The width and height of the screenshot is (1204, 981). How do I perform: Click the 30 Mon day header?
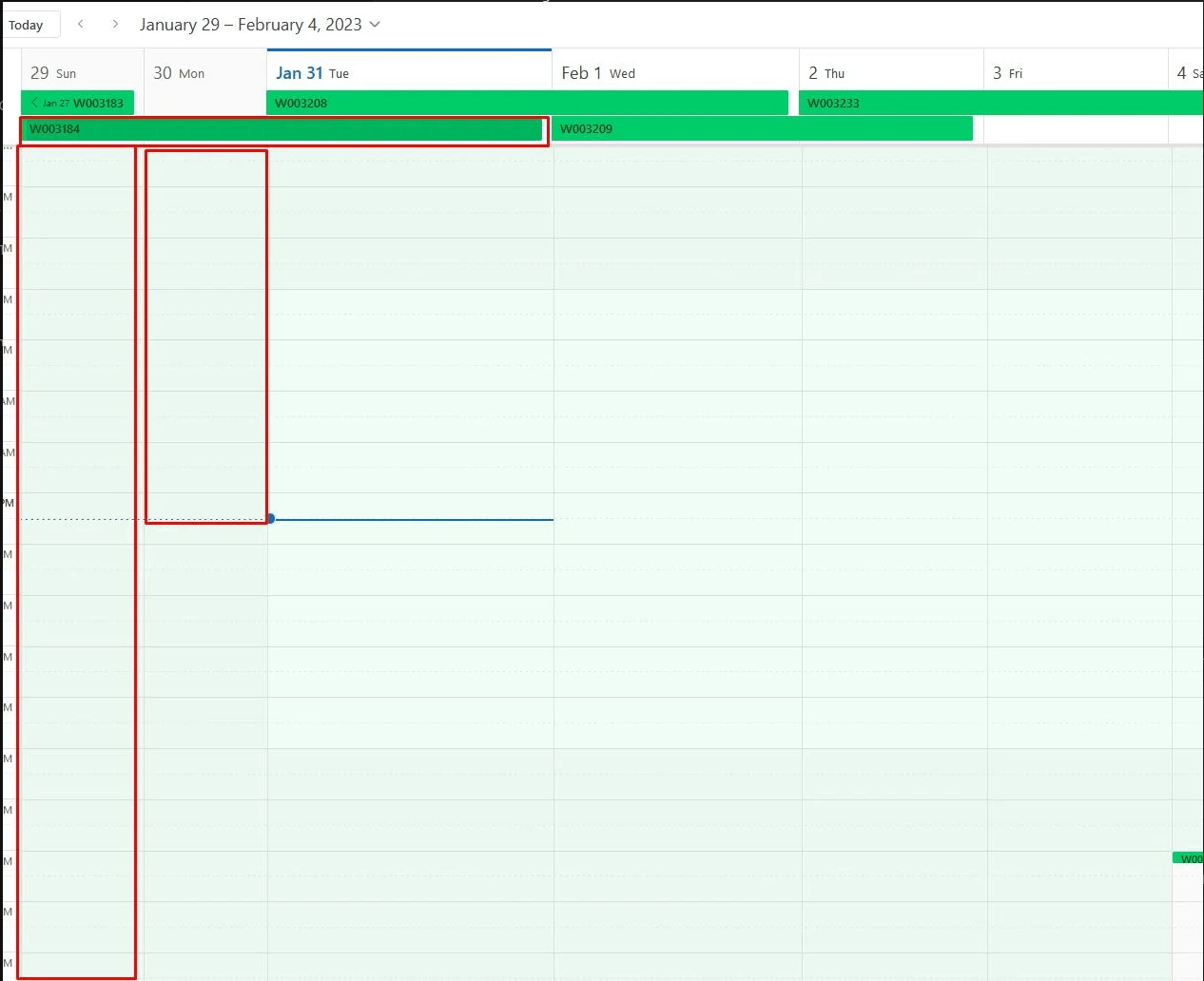click(x=178, y=72)
